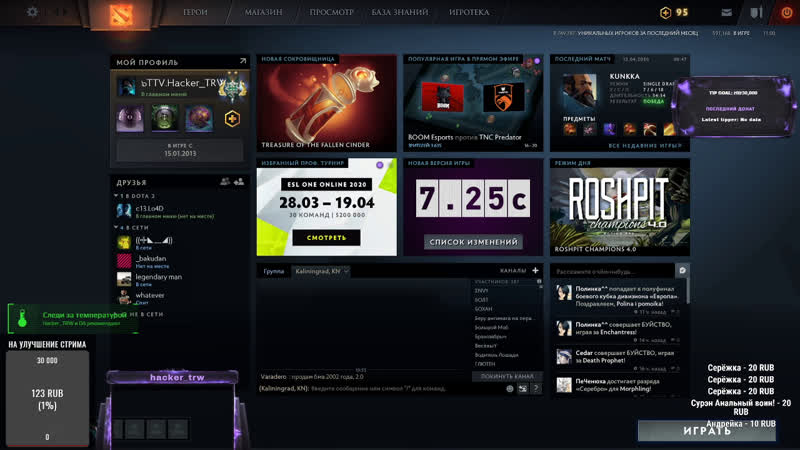
Task: Switch to the Группа chat tab
Action: [x=273, y=271]
